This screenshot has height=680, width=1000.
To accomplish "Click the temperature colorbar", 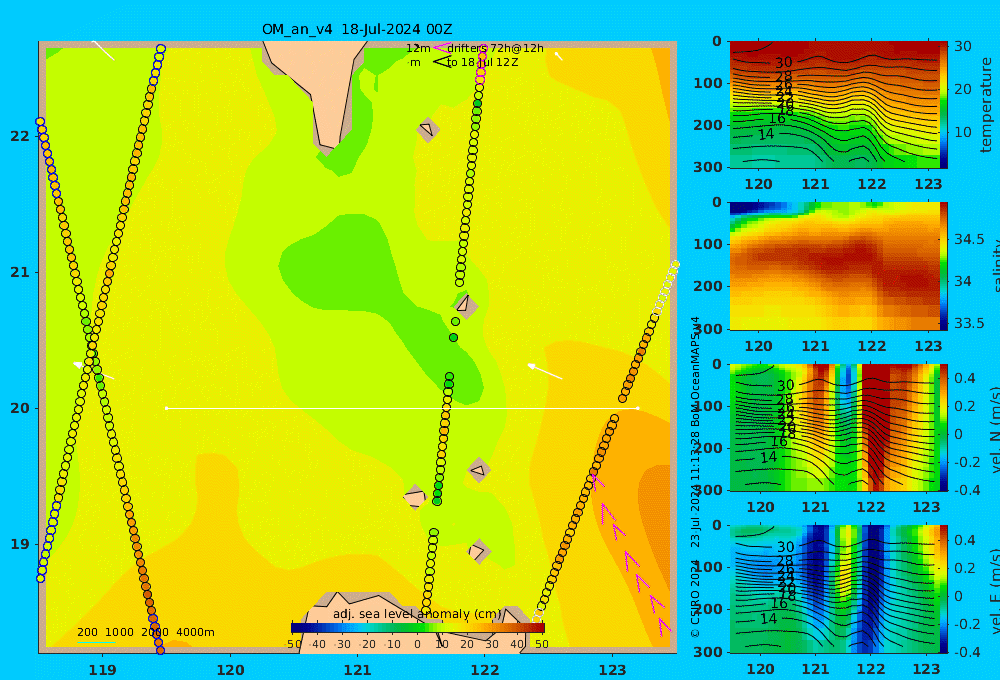I will pyautogui.click(x=944, y=105).
